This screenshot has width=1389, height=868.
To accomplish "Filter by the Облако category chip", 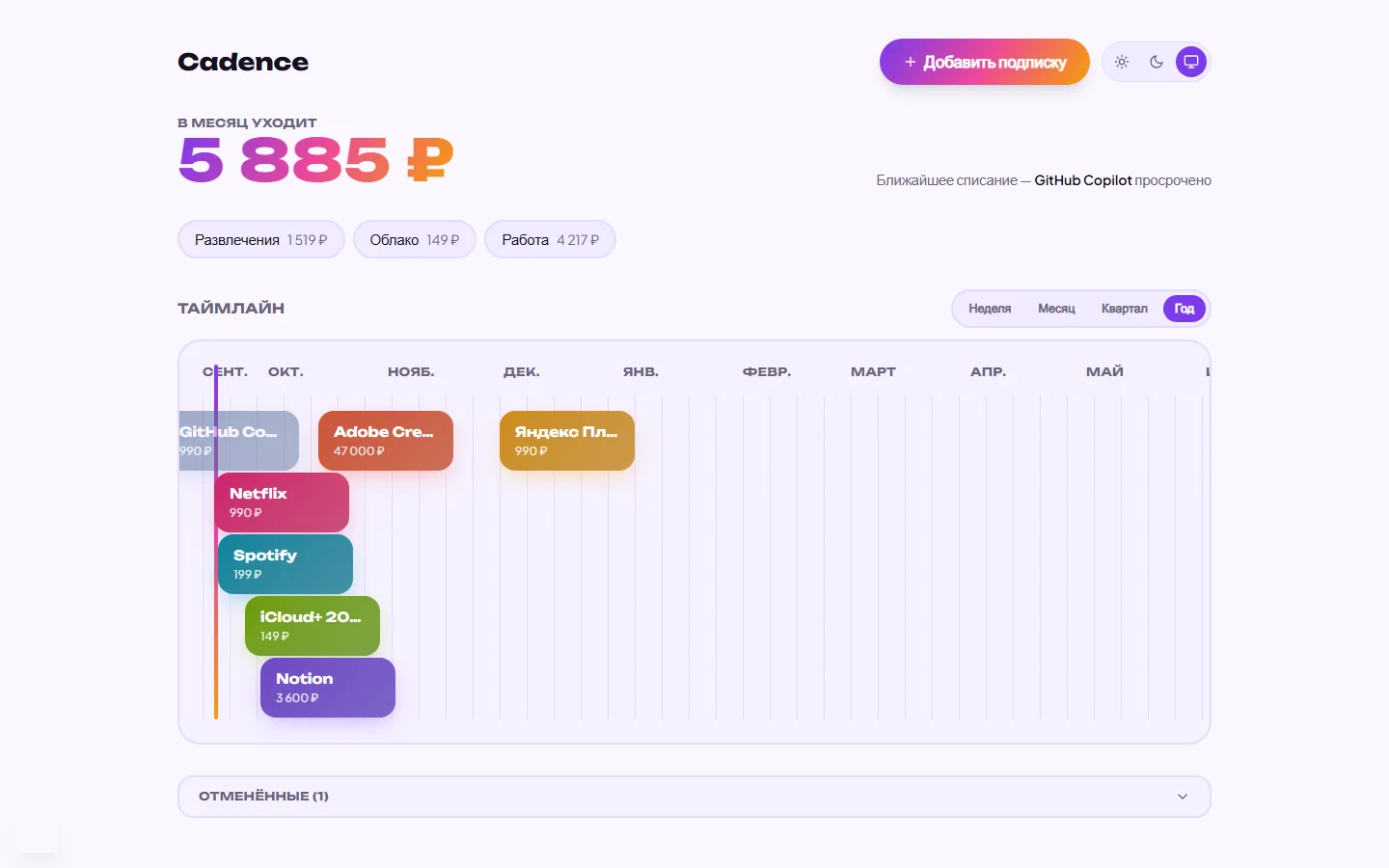I will [x=415, y=240].
